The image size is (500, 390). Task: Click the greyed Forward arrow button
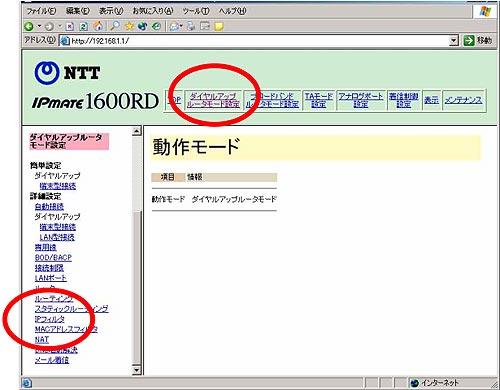point(49,26)
